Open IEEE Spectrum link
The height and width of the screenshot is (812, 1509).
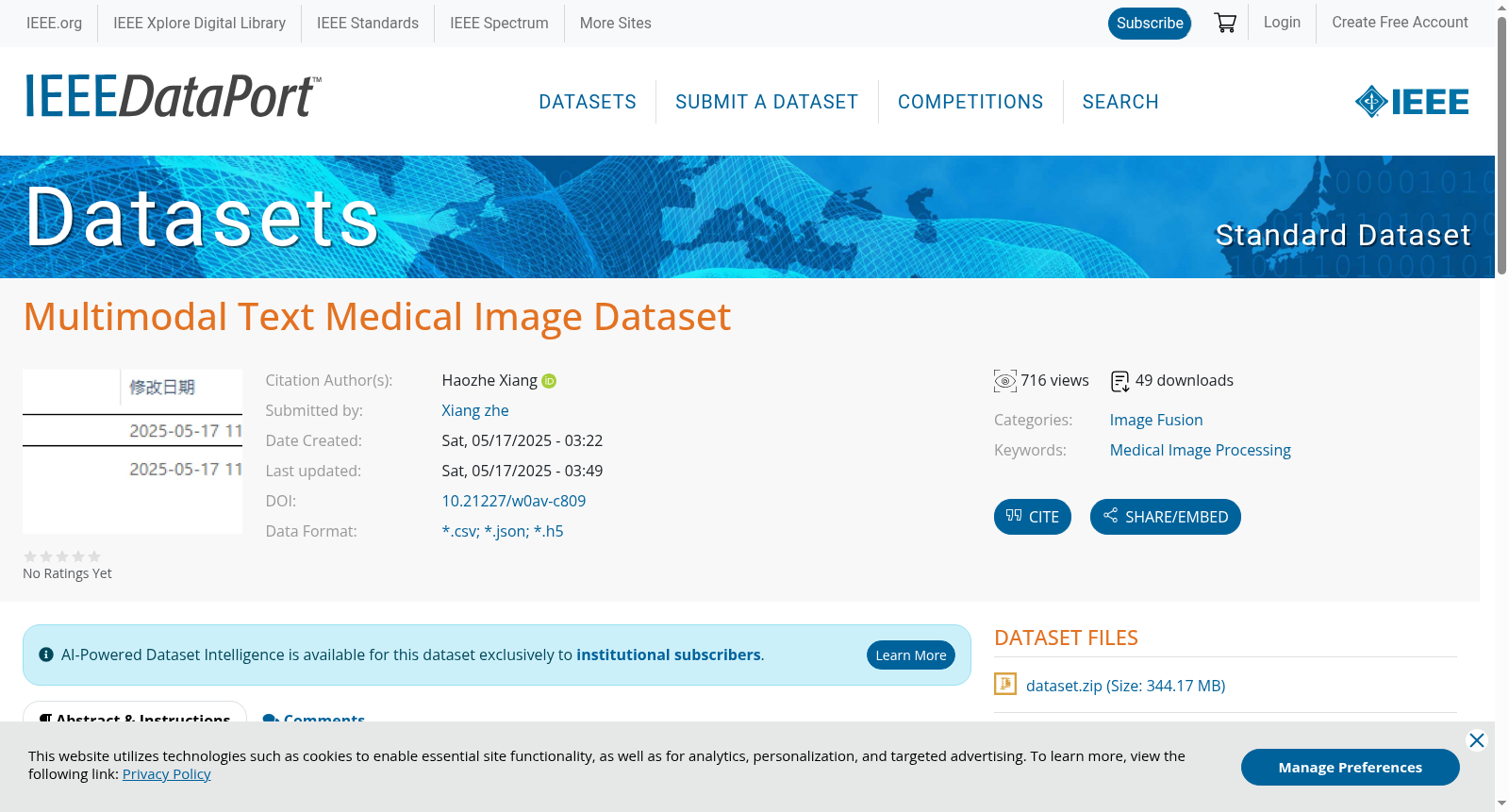[x=499, y=24]
